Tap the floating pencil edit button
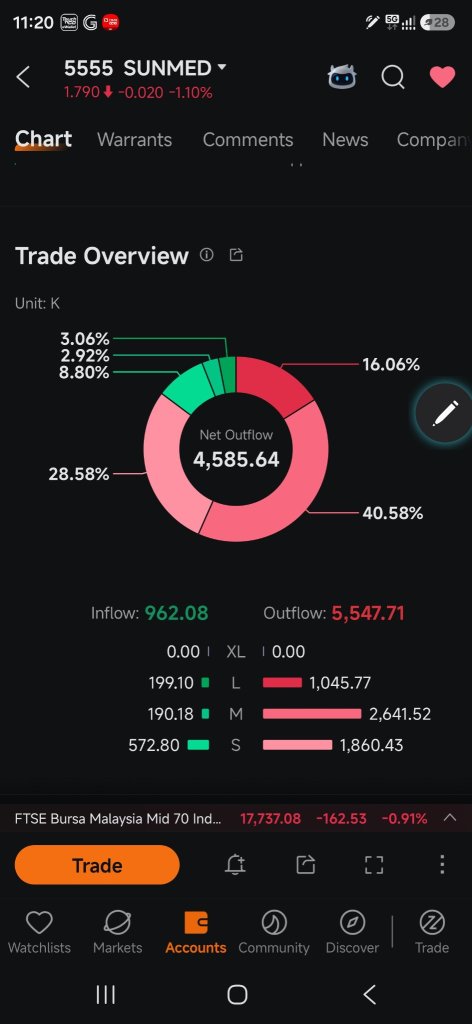The height and width of the screenshot is (1024, 472). pyautogui.click(x=445, y=413)
